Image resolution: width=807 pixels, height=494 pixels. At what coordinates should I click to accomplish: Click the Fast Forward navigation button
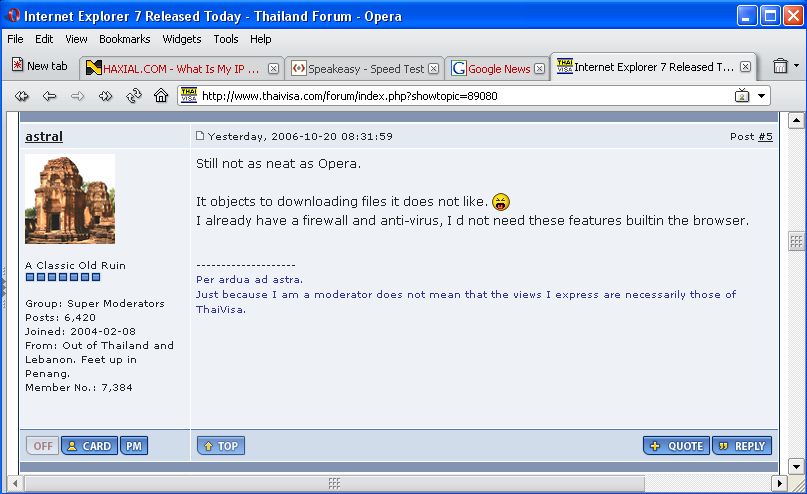[x=105, y=96]
